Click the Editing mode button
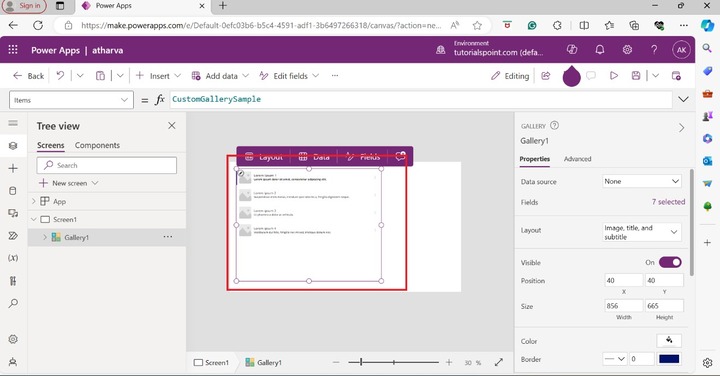Screen dimensions: 720x376 pos(510,76)
